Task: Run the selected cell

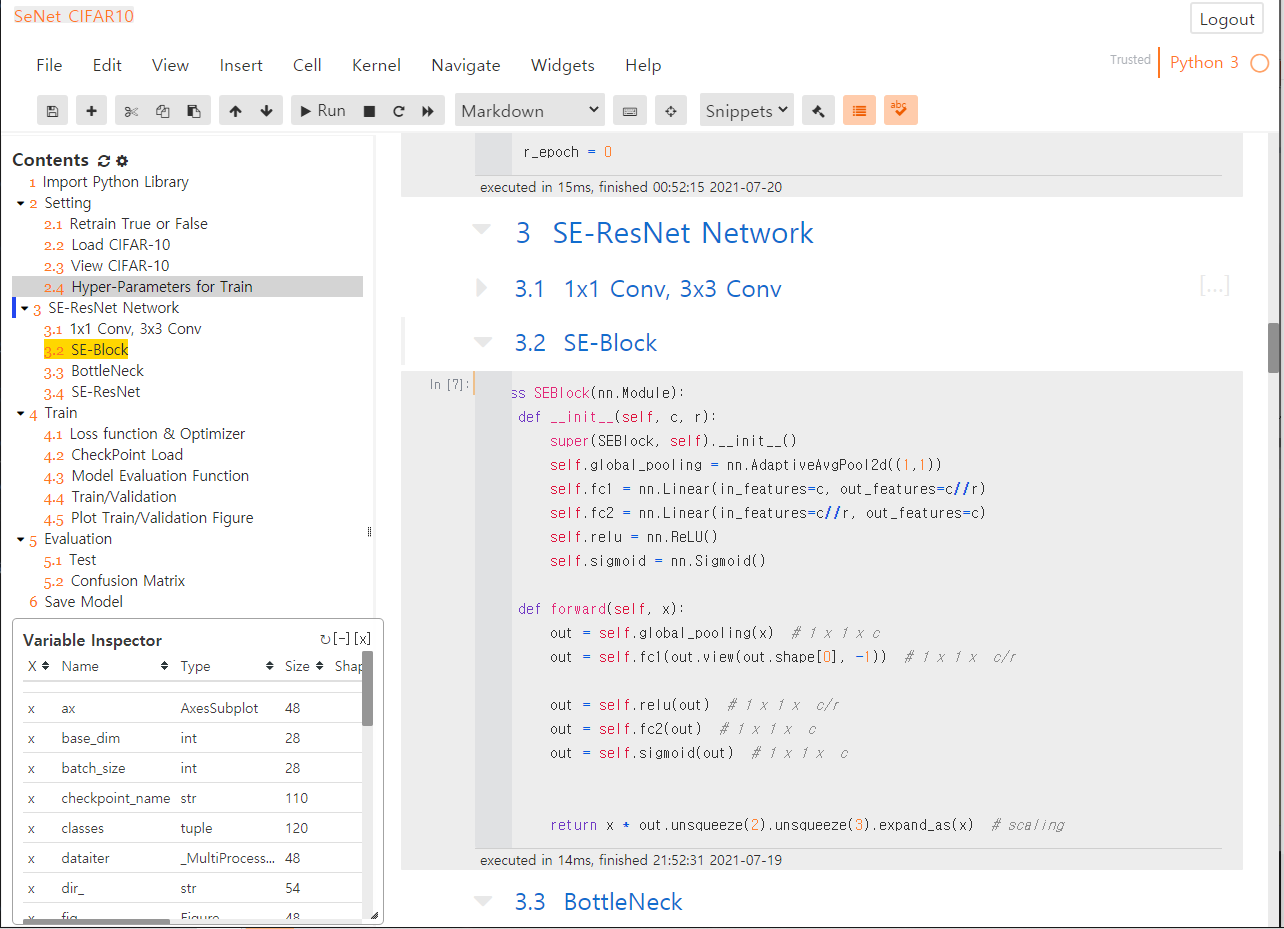Action: pos(322,111)
